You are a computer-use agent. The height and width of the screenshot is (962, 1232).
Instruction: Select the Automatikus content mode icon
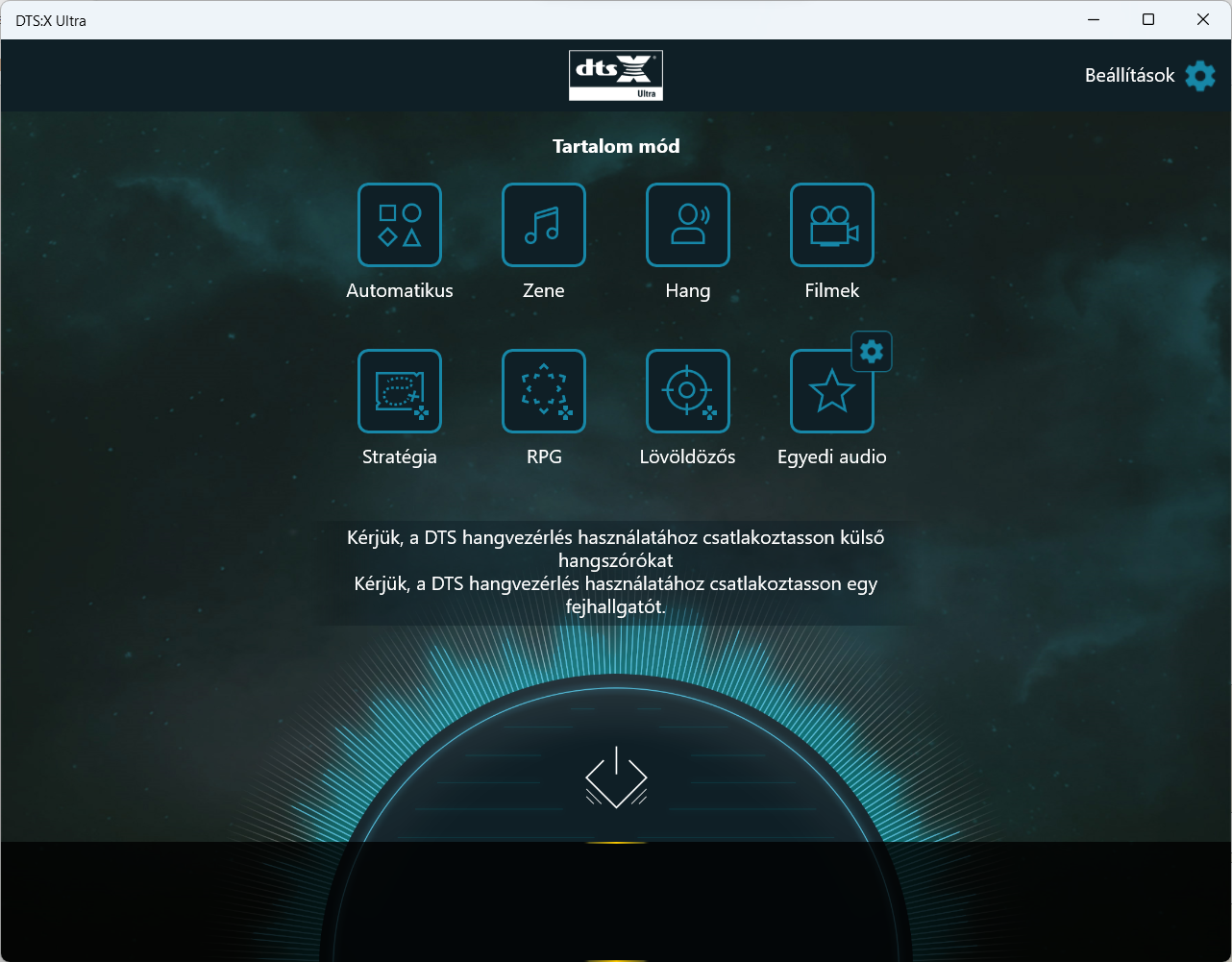400,225
